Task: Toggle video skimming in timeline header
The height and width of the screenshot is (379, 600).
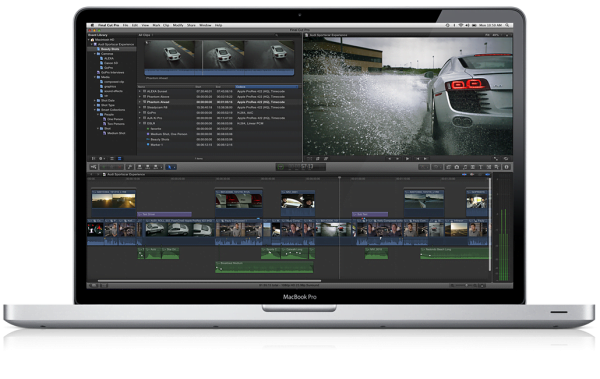Action: [464, 175]
